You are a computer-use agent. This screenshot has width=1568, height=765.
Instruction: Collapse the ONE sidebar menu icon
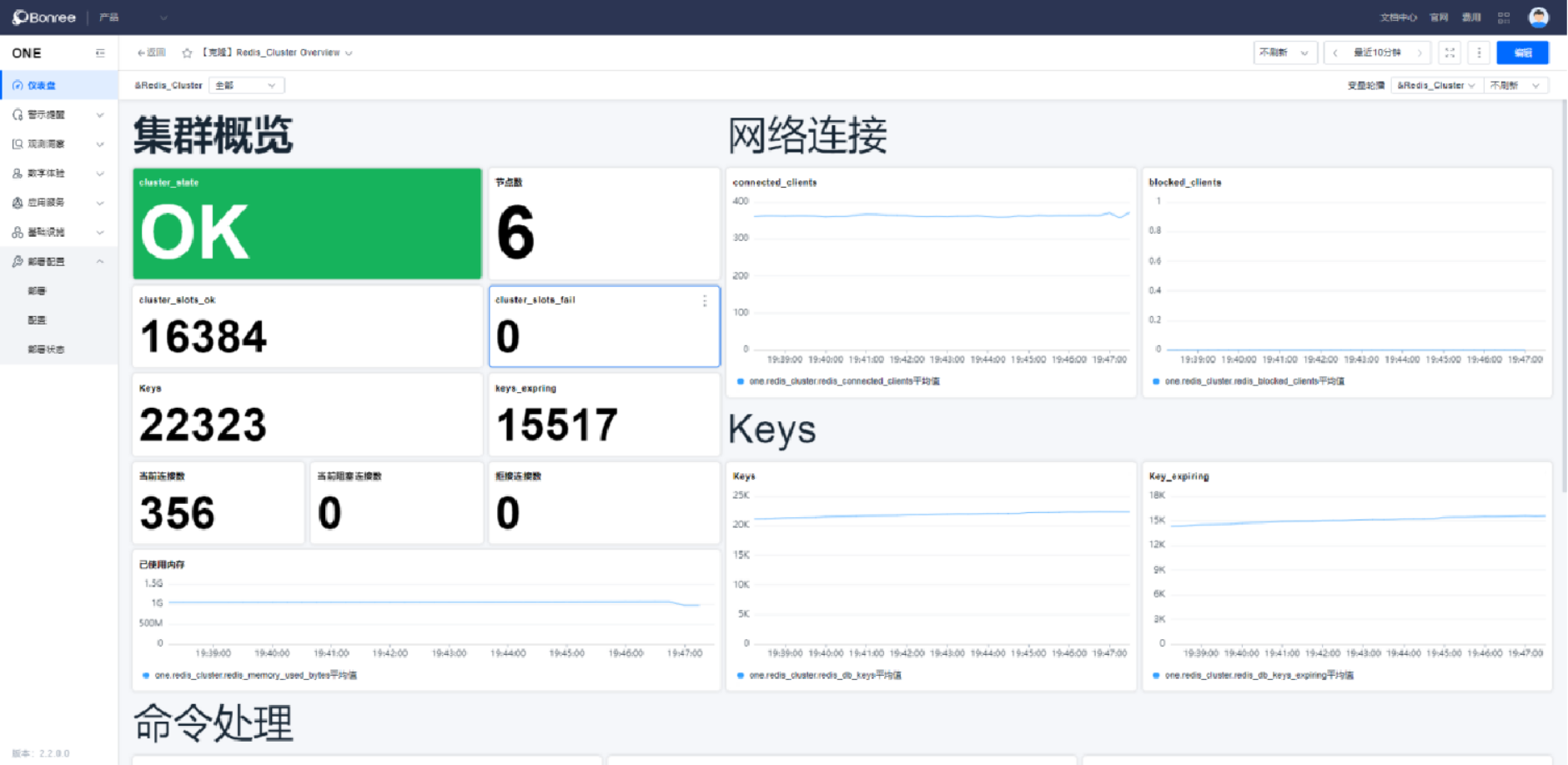(x=100, y=53)
